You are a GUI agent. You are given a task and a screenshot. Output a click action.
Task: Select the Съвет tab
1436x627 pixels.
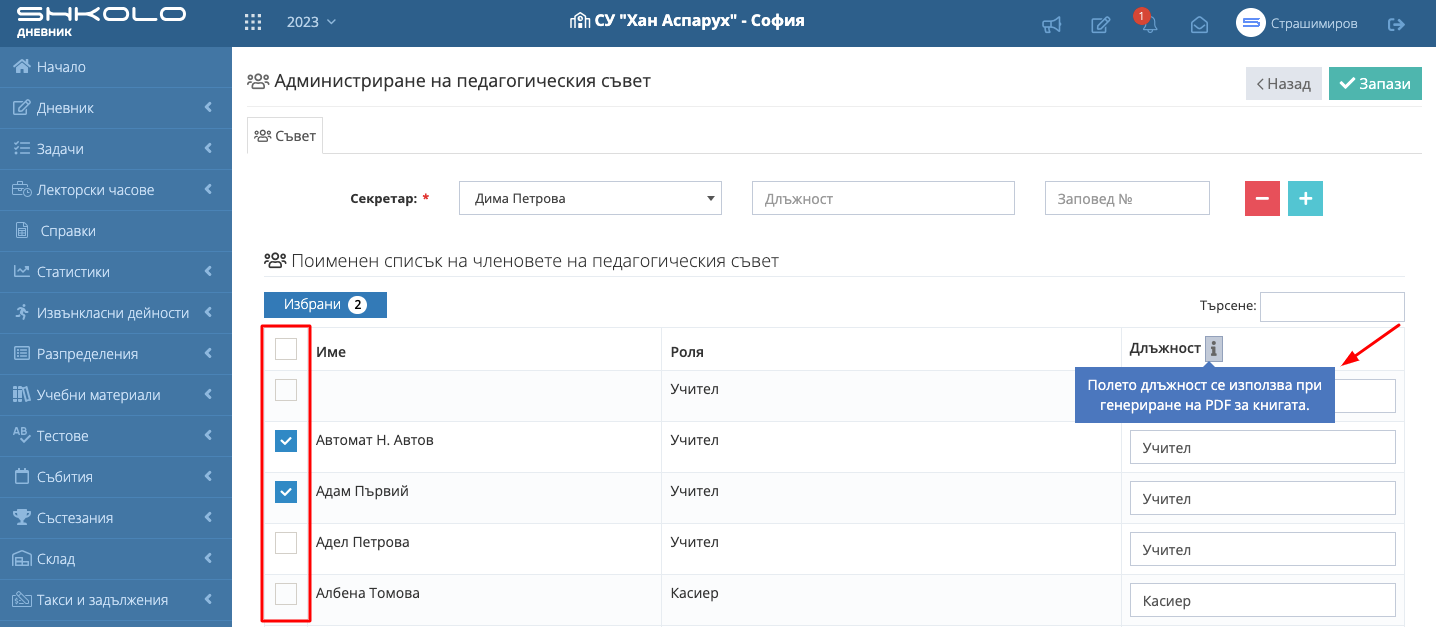tap(285, 136)
